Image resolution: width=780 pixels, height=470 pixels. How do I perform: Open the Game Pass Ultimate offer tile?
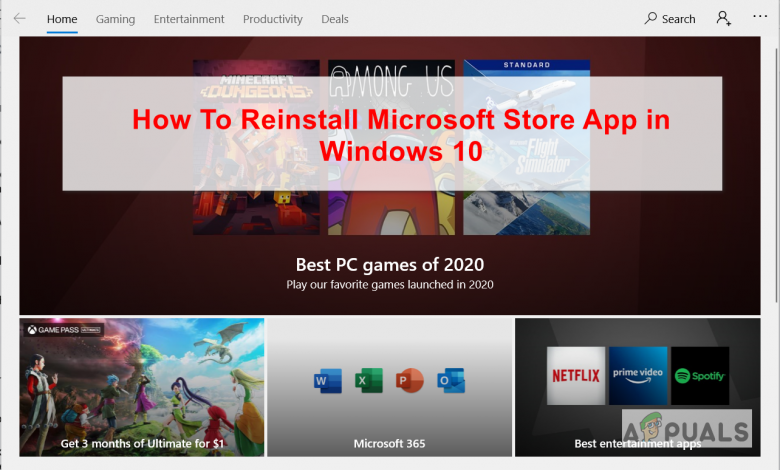[x=142, y=387]
